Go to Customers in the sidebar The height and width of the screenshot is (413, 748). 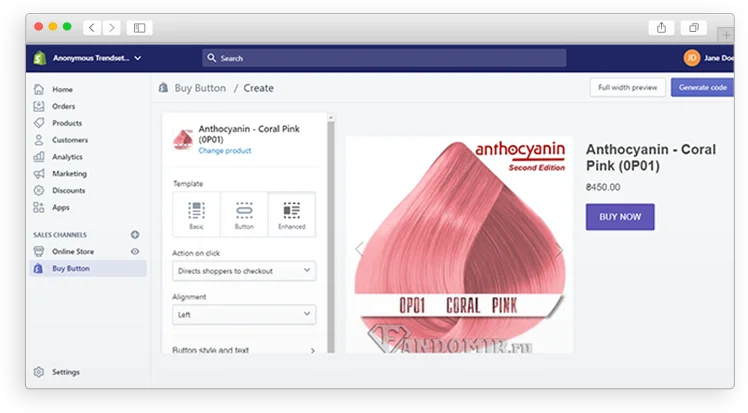[x=70, y=140]
